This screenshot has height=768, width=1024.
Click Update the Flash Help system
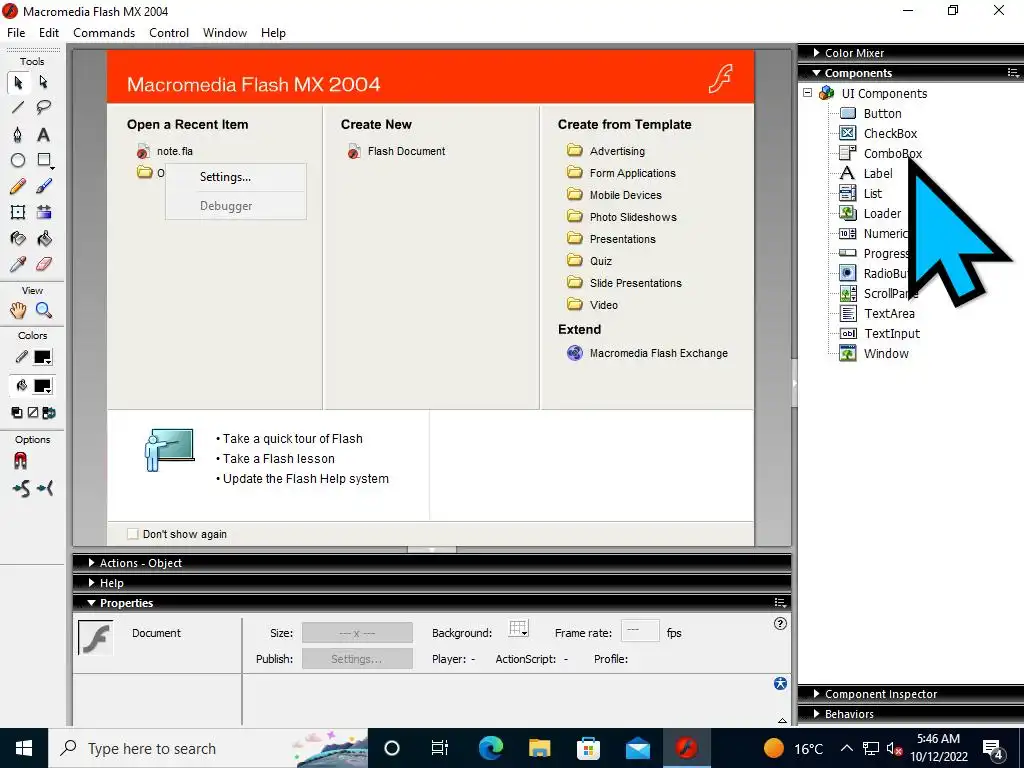click(x=306, y=479)
